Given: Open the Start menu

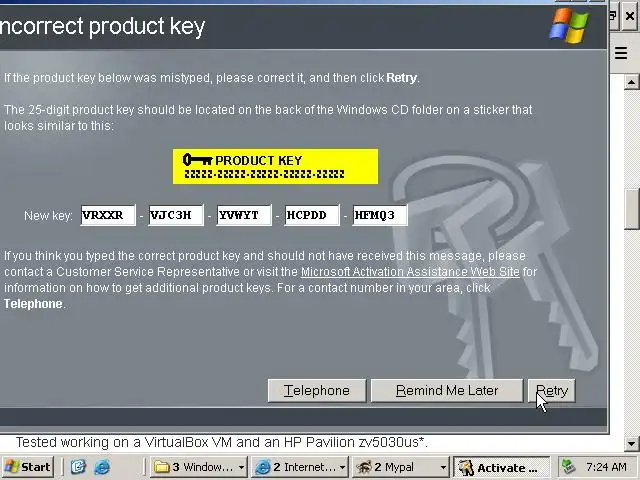Looking at the screenshot, I should (27, 467).
